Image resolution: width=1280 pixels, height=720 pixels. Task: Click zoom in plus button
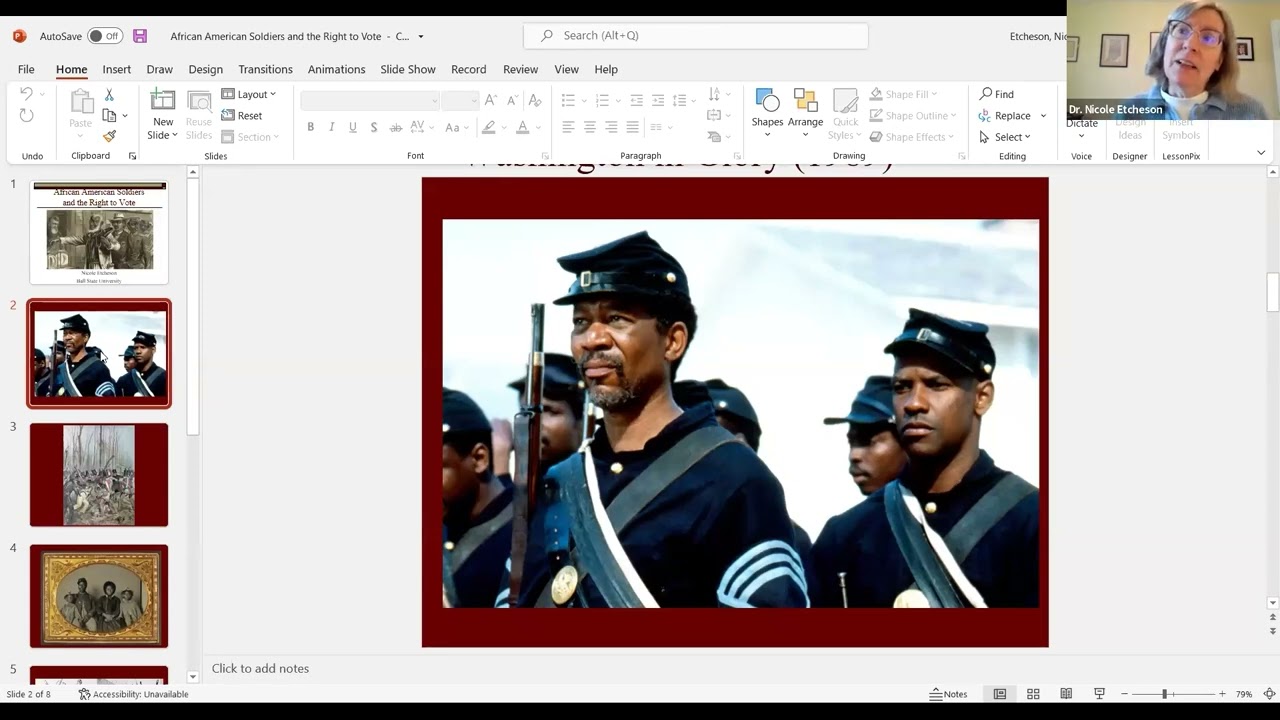pos(1221,694)
